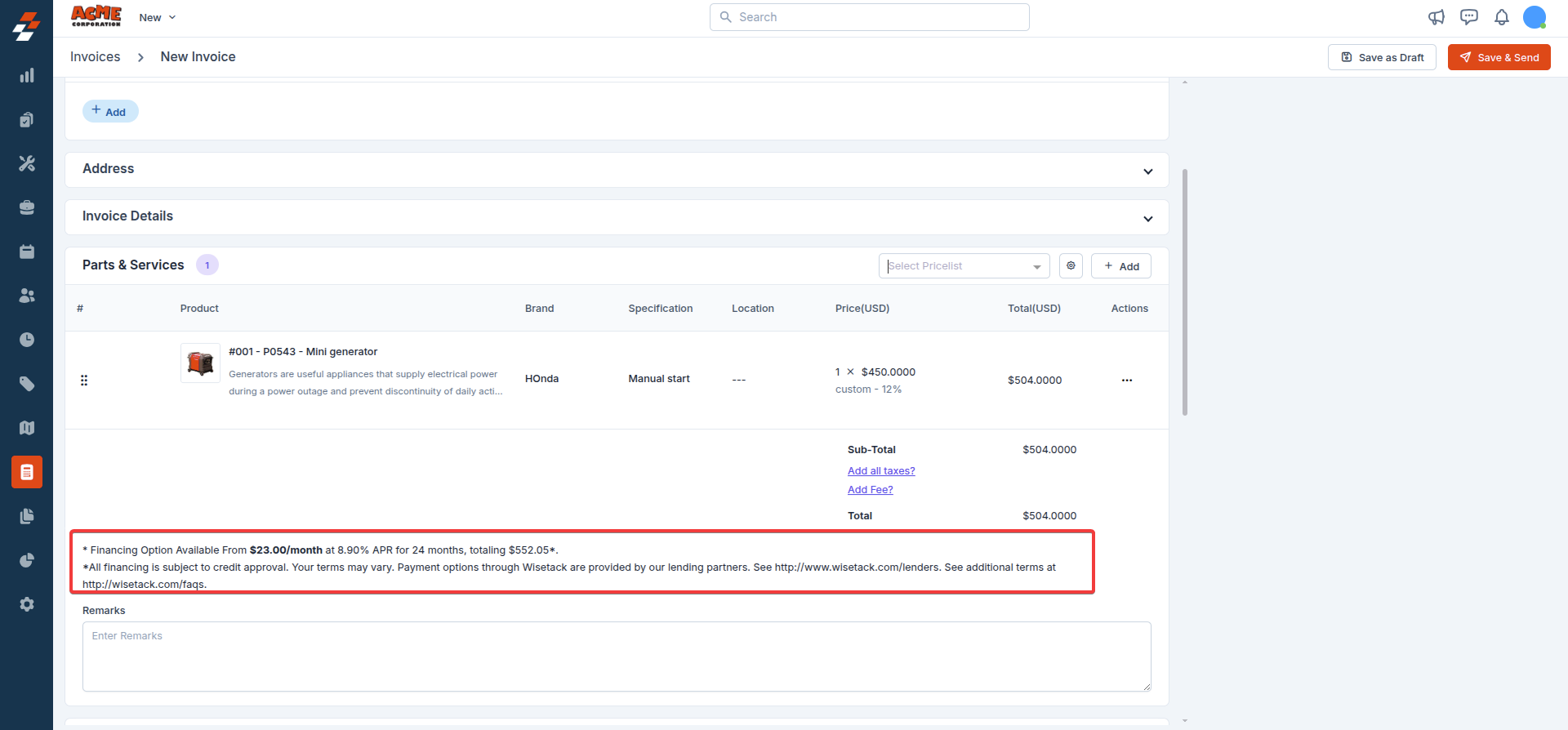
Task: Open the clock timesheet sidebar icon
Action: (27, 340)
